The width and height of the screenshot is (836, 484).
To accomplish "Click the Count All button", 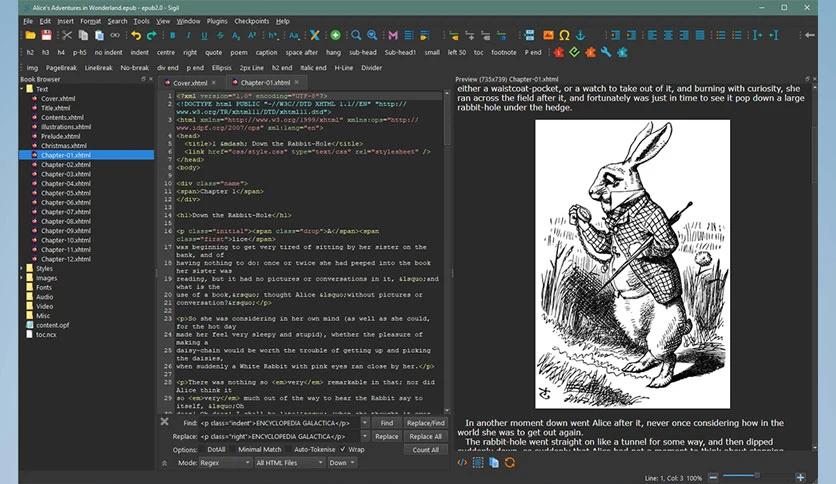I will coord(425,449).
